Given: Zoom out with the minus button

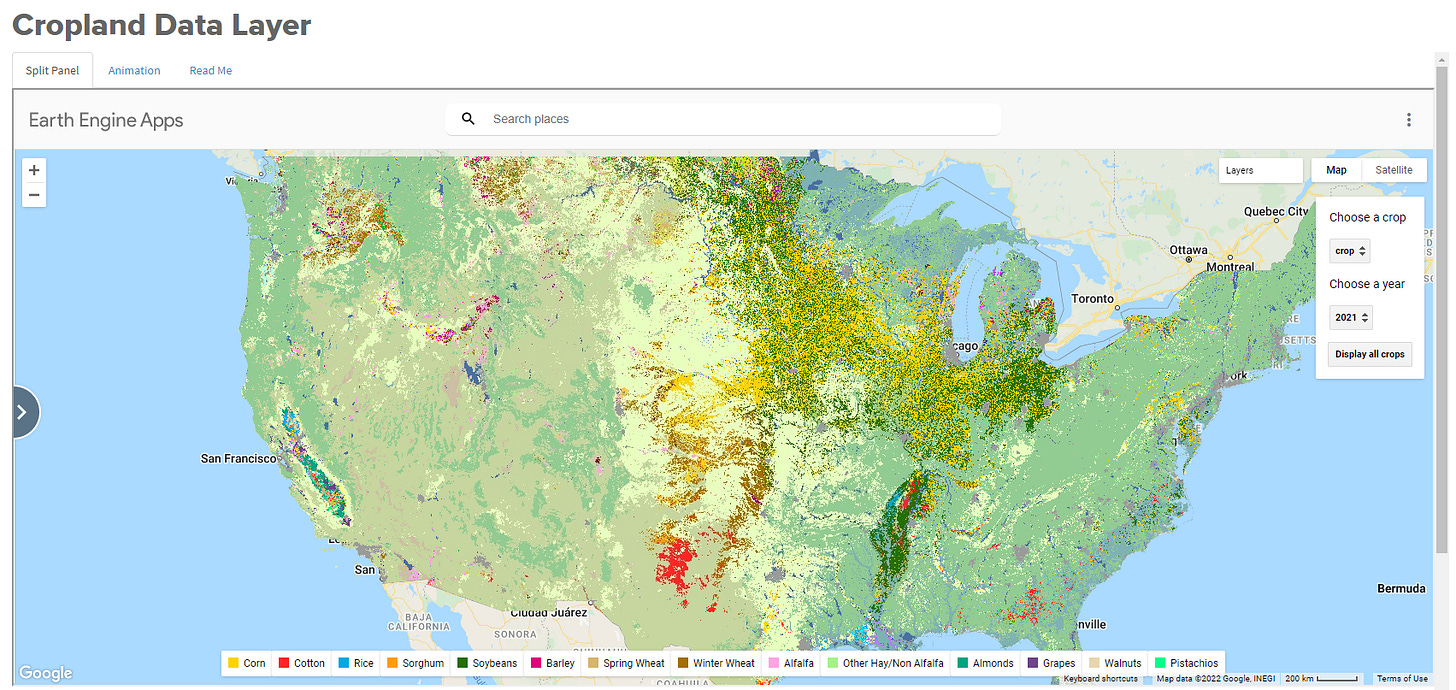Looking at the screenshot, I should coord(34,195).
